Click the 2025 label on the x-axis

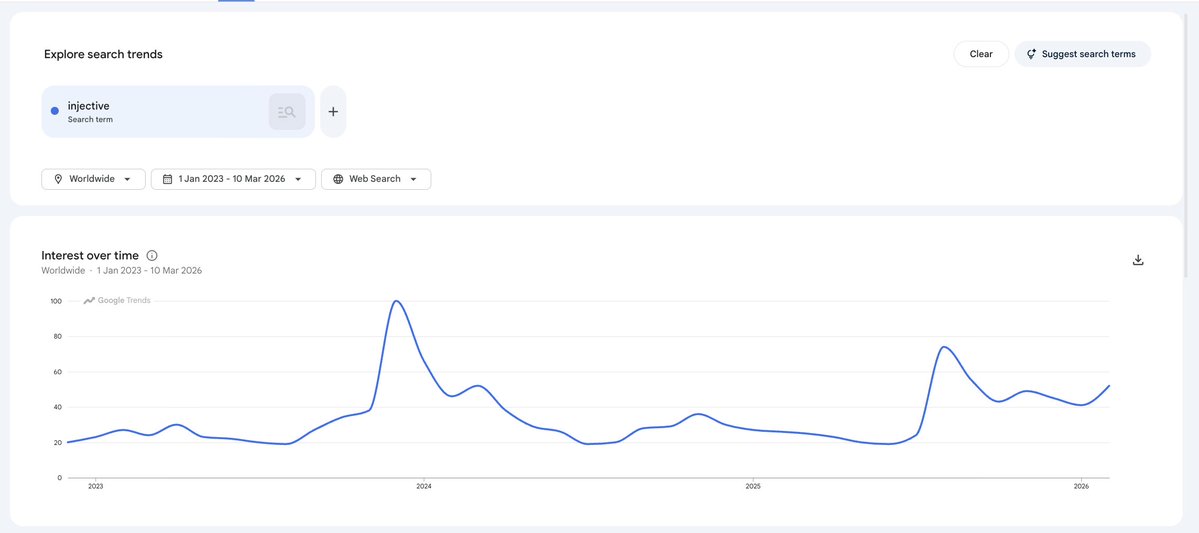[x=752, y=486]
